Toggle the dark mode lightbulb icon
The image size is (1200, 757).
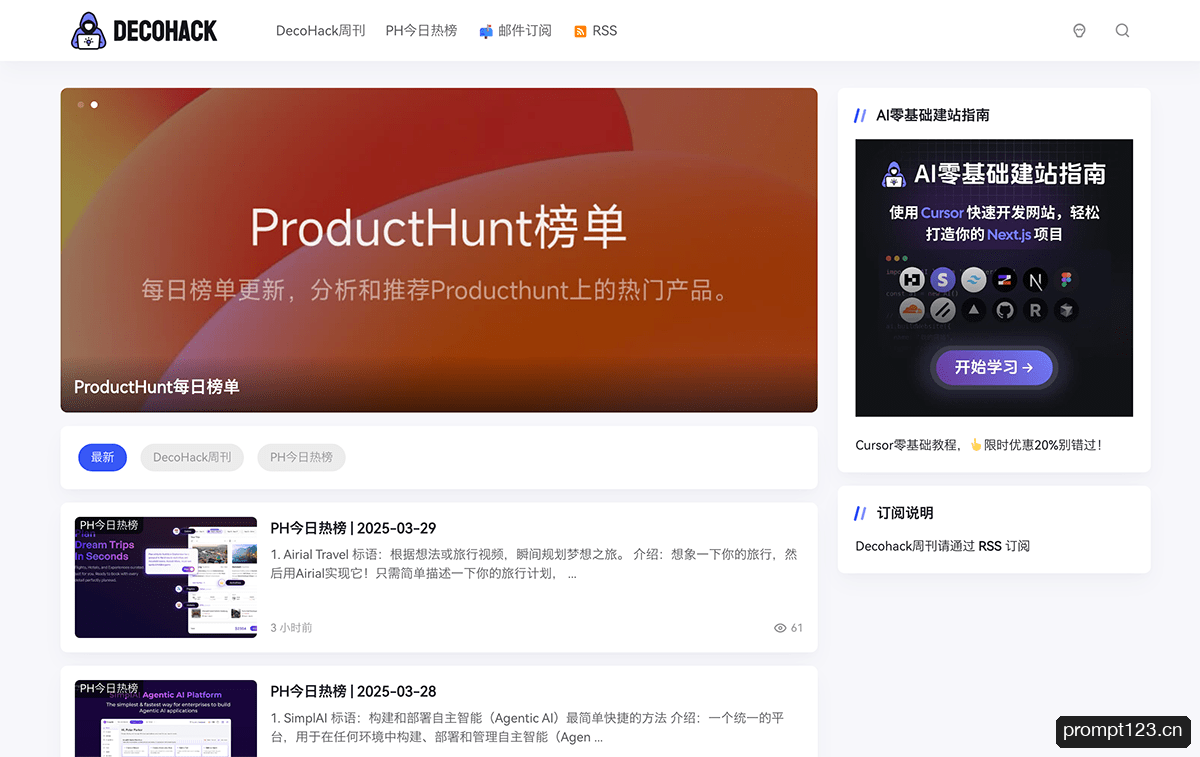pyautogui.click(x=1079, y=31)
